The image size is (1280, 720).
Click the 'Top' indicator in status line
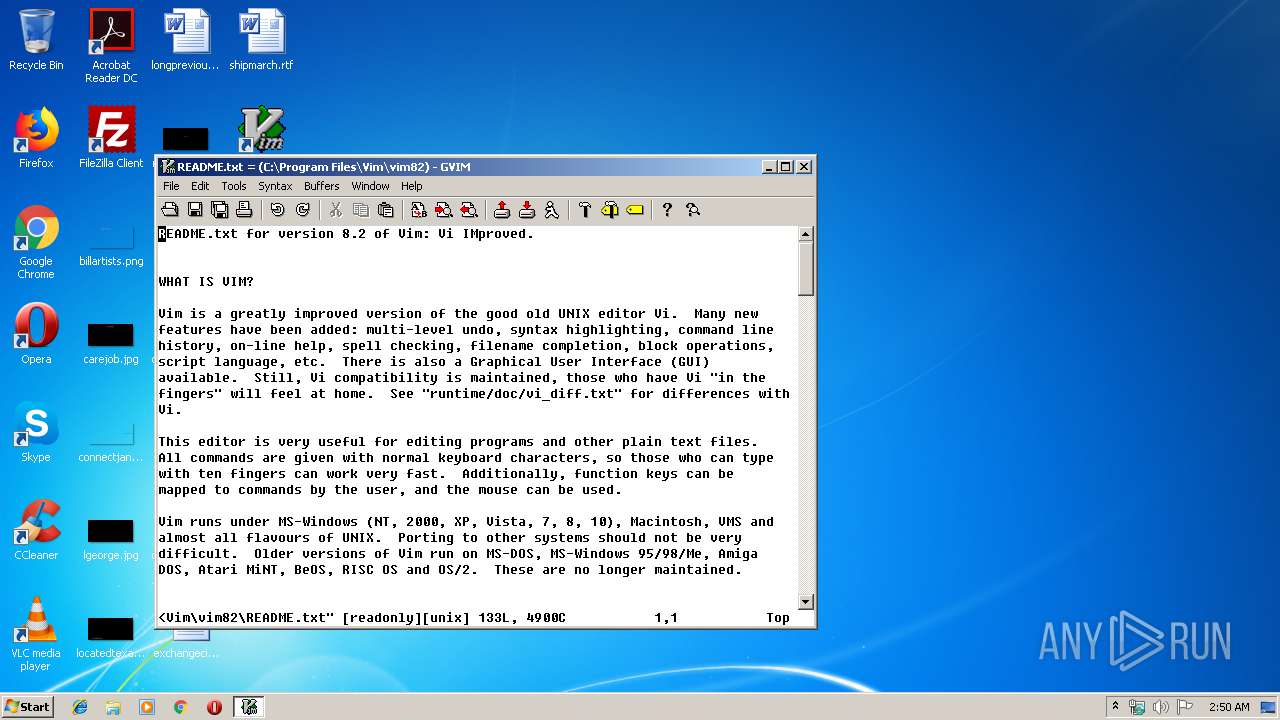[778, 618]
